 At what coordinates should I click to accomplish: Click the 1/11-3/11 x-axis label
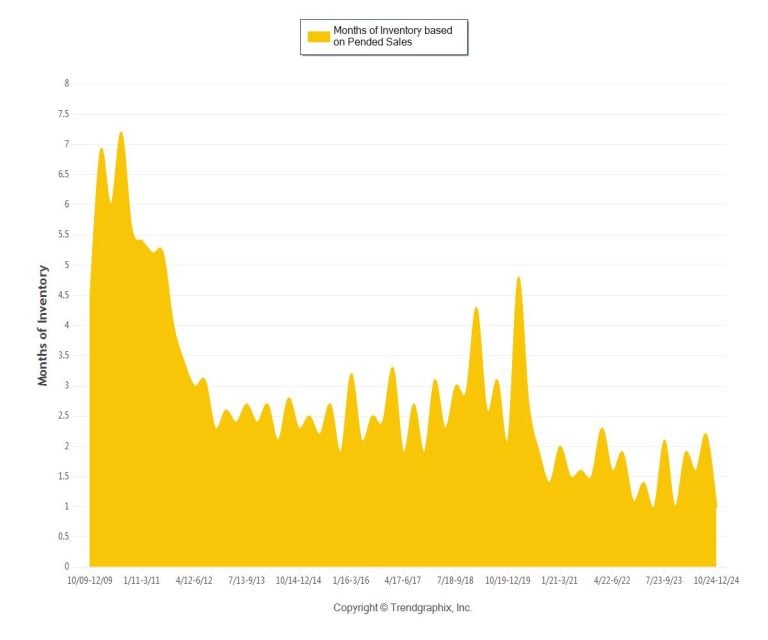[x=142, y=580]
